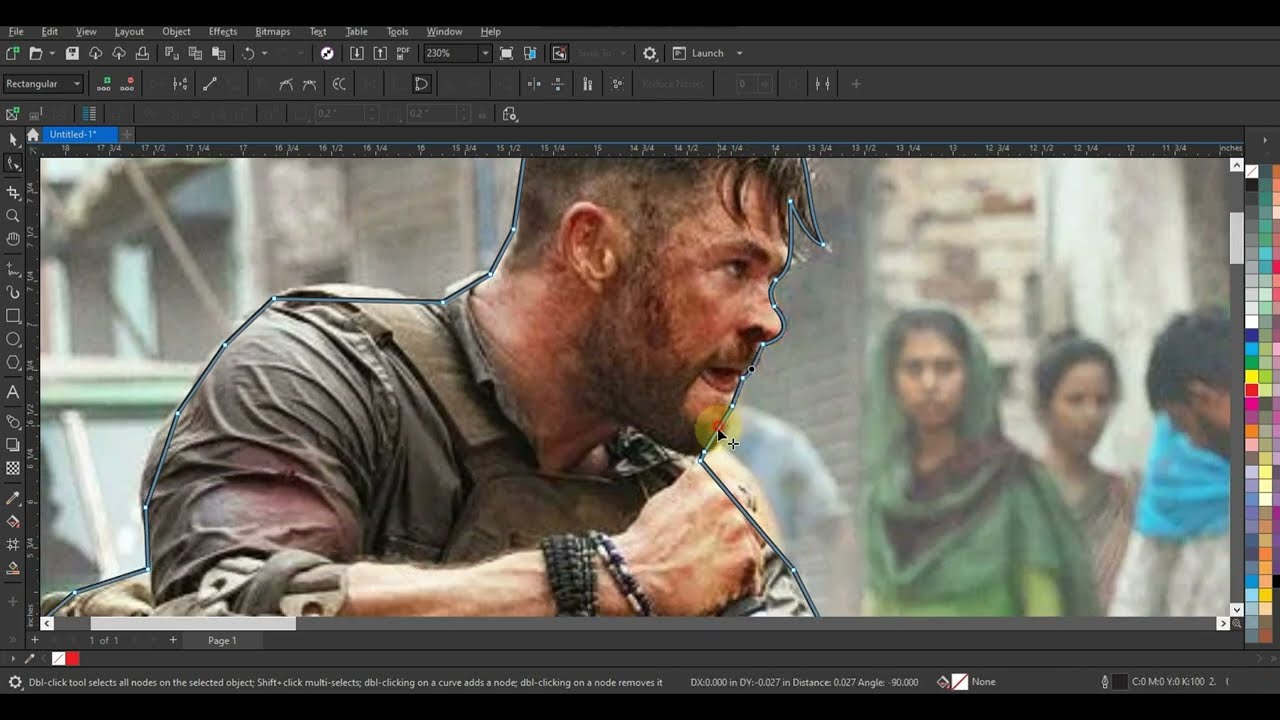Select the Zoom tool magnifier
The height and width of the screenshot is (720, 1280).
(x=13, y=215)
